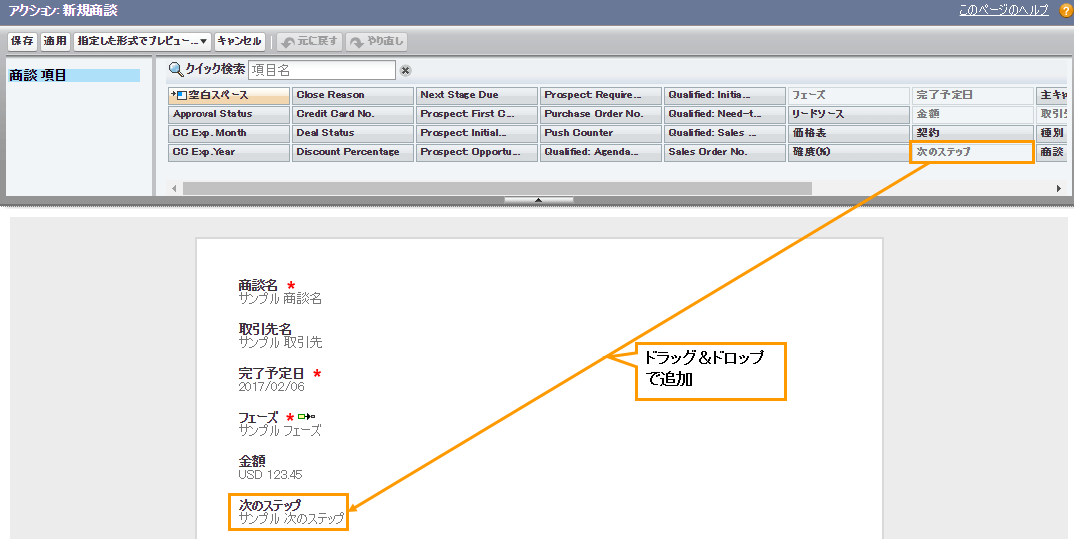Click the 保存 button

[x=22, y=41]
